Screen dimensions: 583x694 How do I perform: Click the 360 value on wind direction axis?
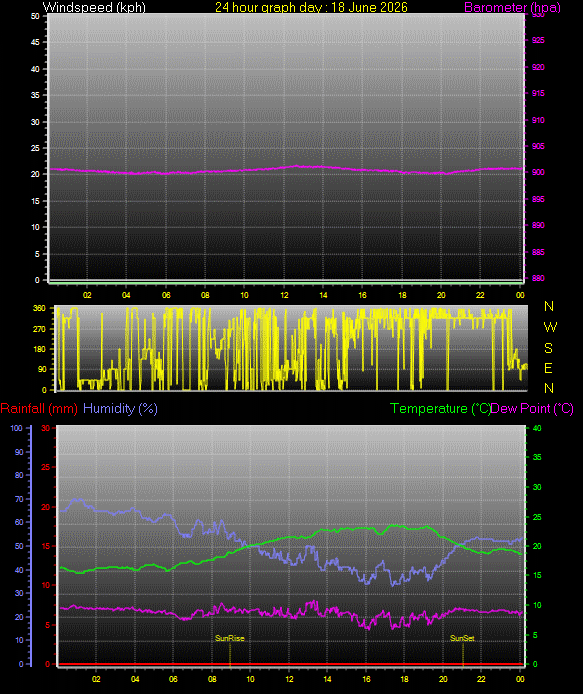[39, 308]
